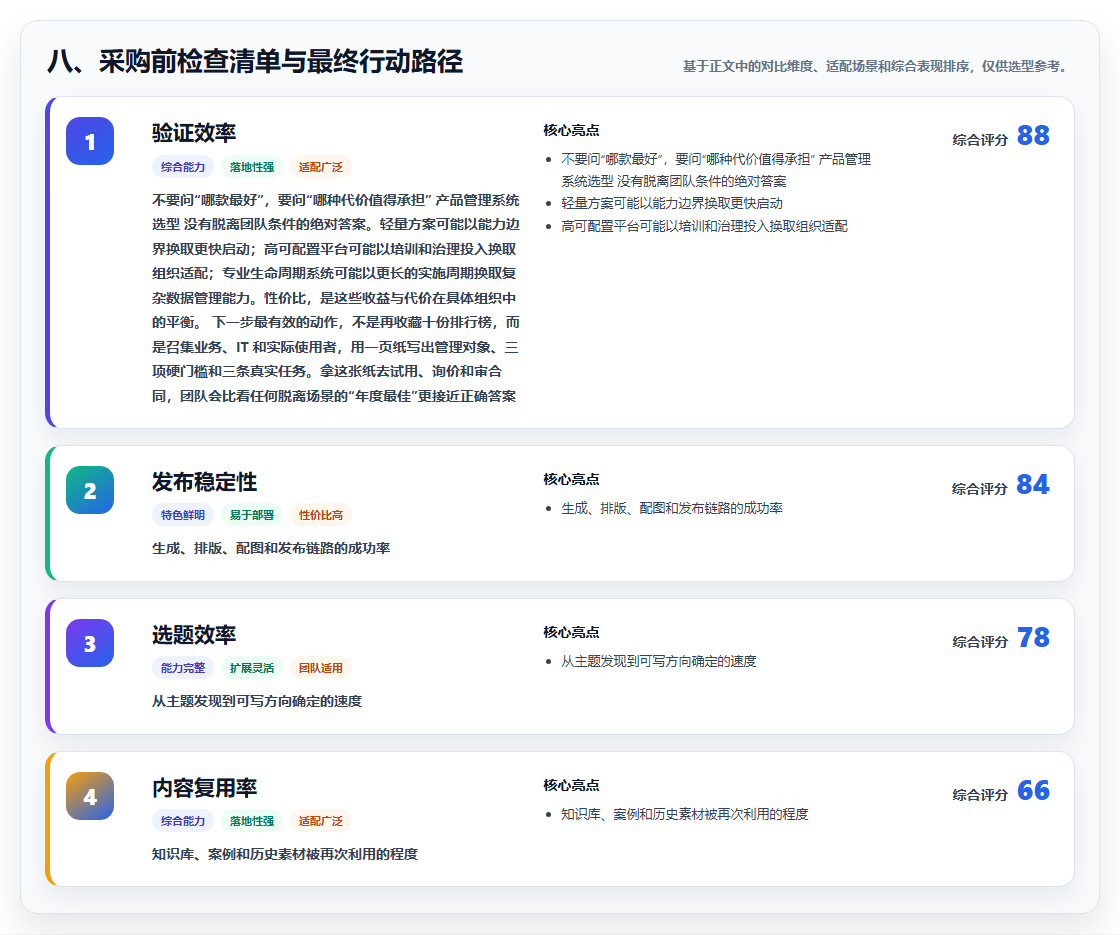This screenshot has height=935, width=1120.
Task: Select the 能力完整 tag
Action: (x=183, y=668)
